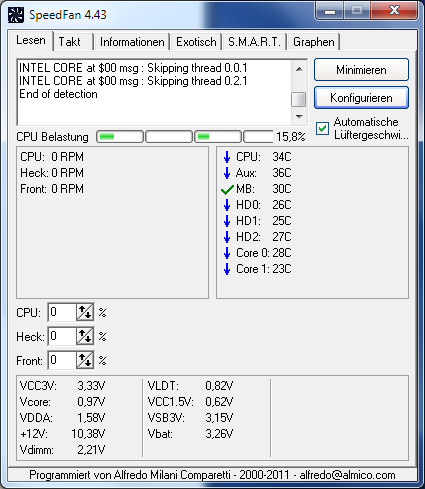Click the log scrollbar thumb
425x489 pixels.
click(298, 99)
